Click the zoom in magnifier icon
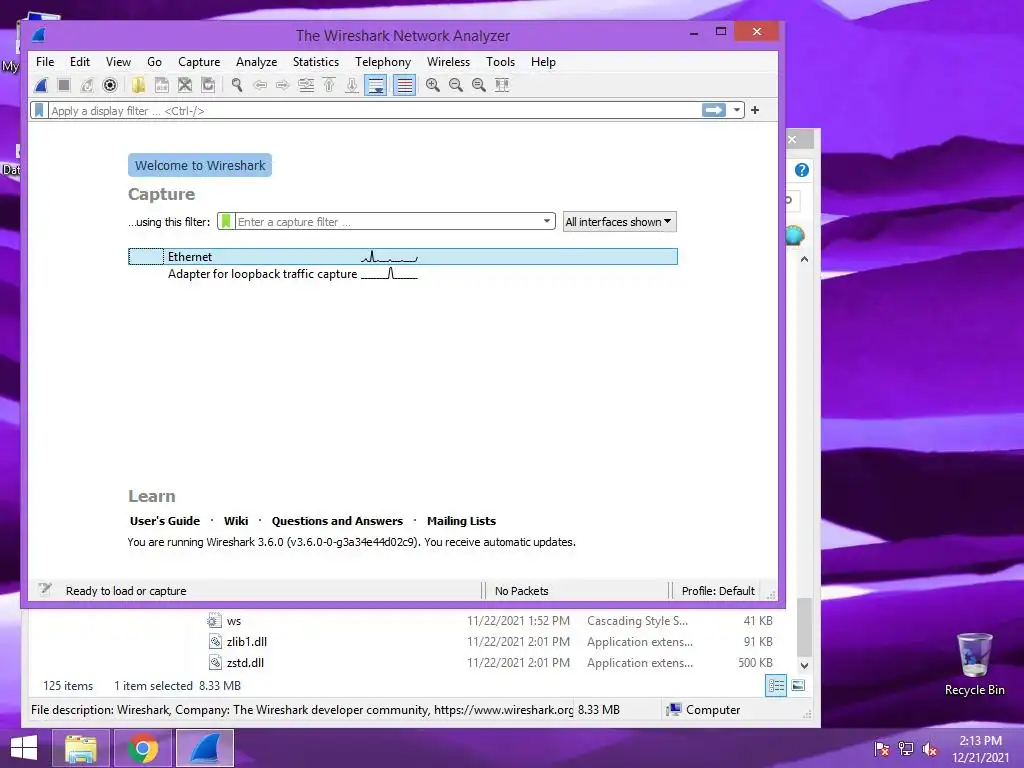 point(432,85)
